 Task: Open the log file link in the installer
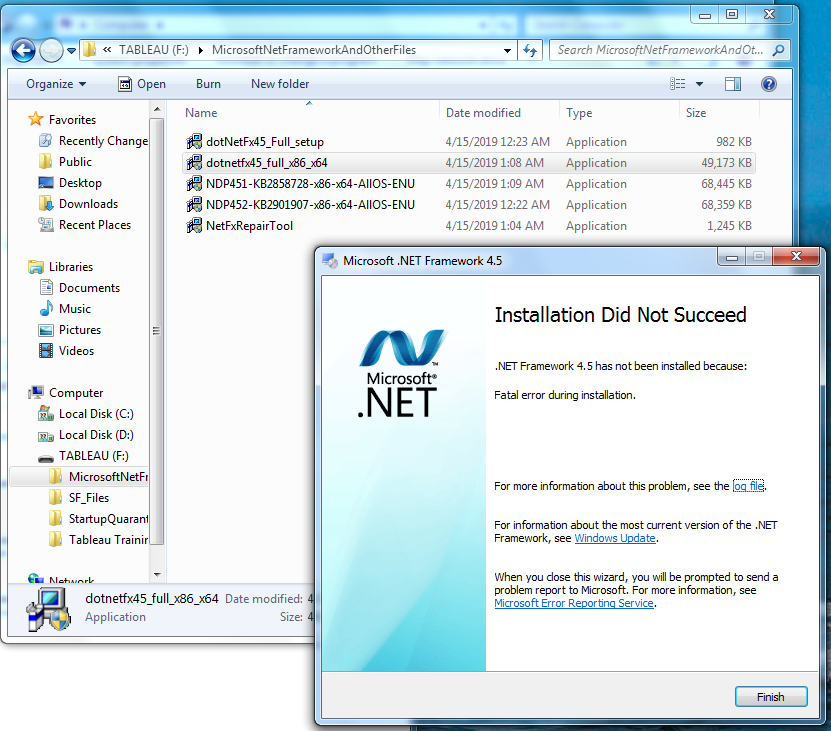tap(748, 486)
